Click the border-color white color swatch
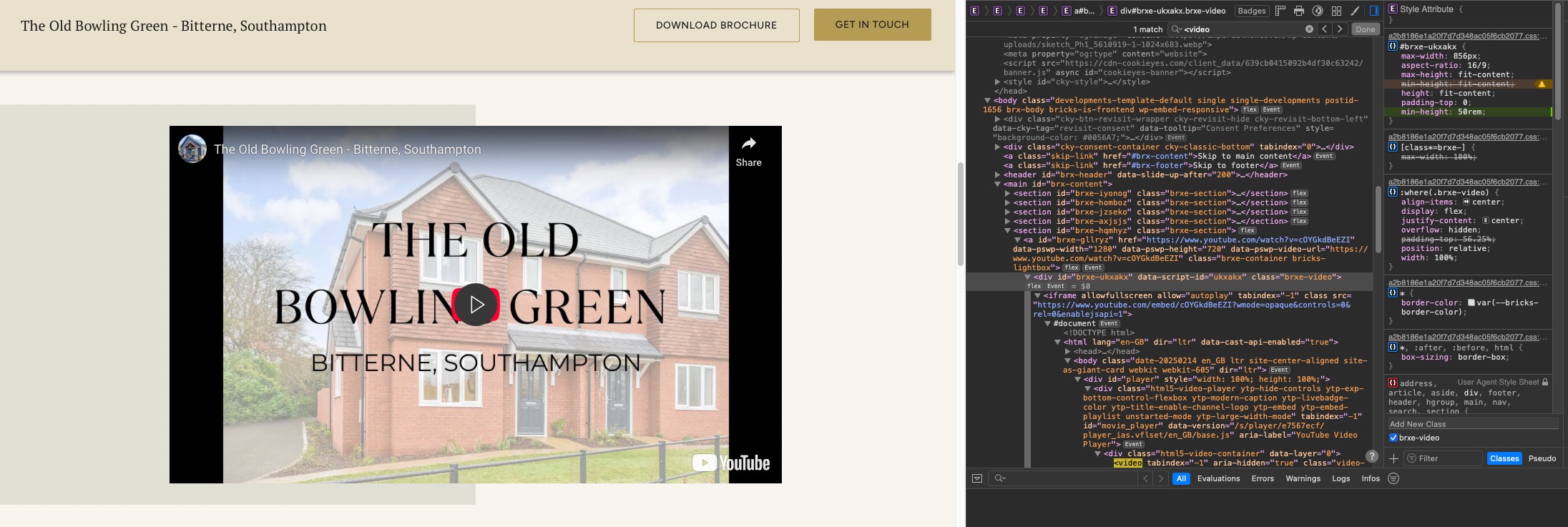The height and width of the screenshot is (527, 1568). [1471, 302]
